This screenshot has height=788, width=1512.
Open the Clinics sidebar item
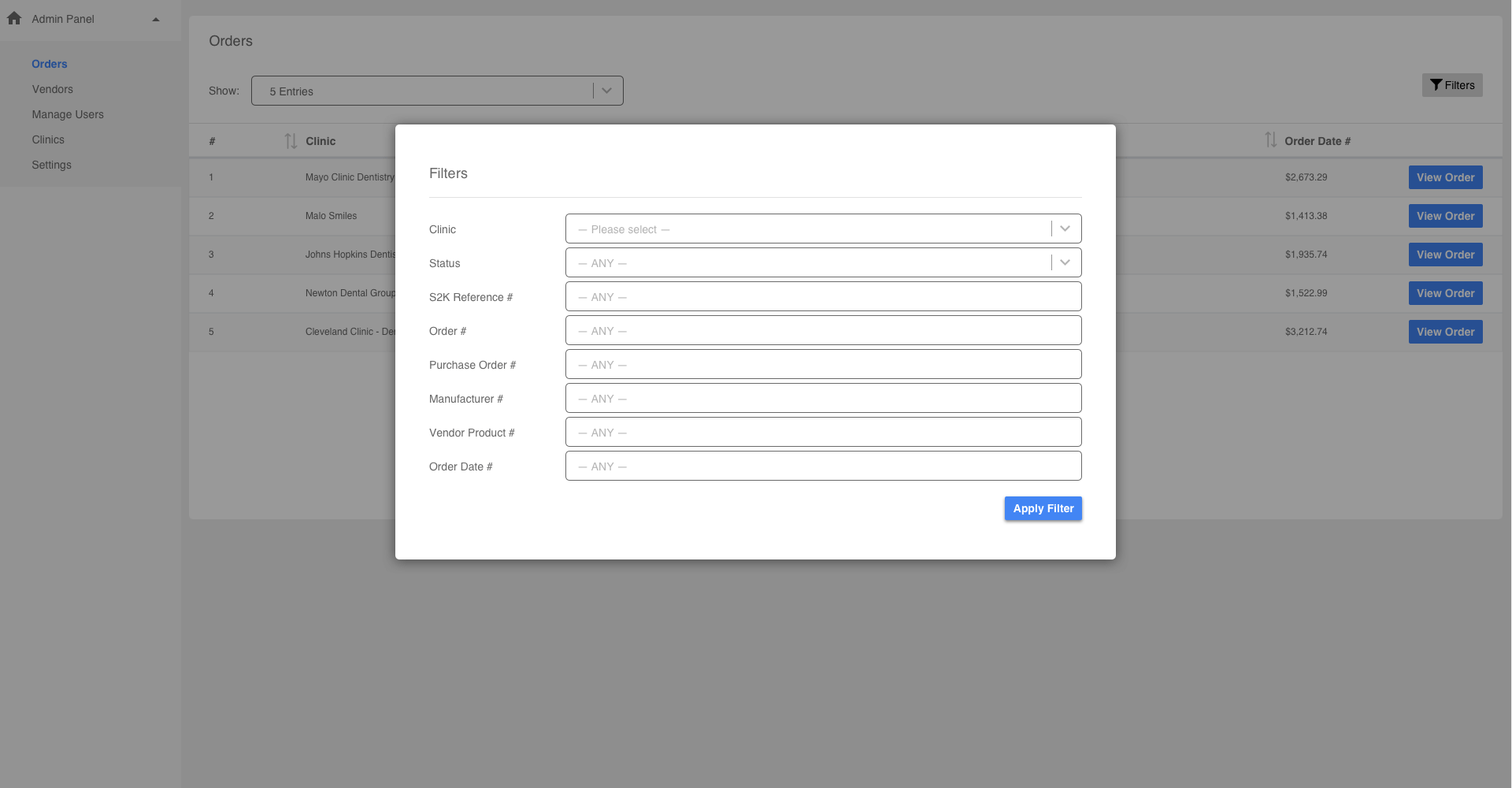tap(48, 139)
